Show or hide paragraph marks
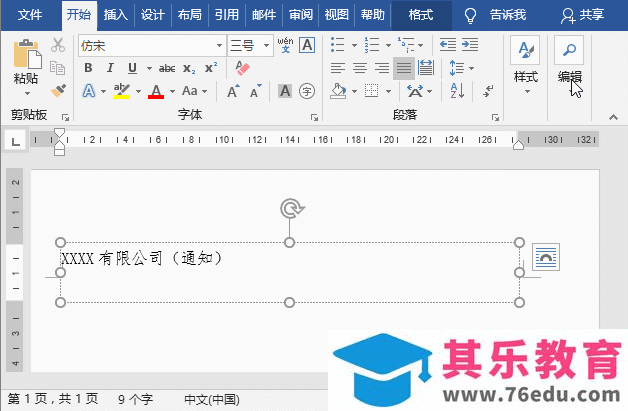The height and width of the screenshot is (411, 628). pos(488,91)
